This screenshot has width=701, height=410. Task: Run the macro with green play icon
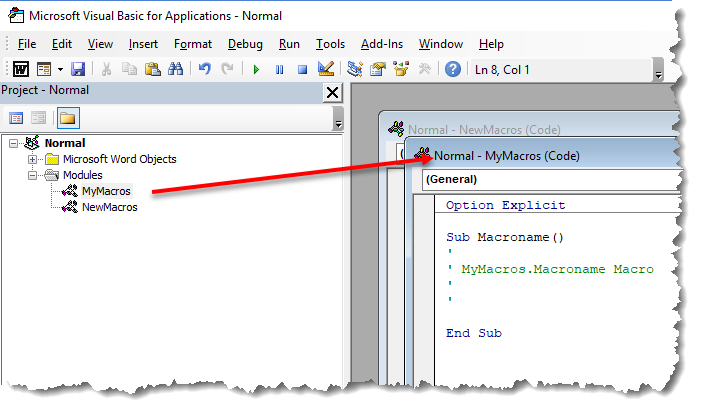click(256, 70)
